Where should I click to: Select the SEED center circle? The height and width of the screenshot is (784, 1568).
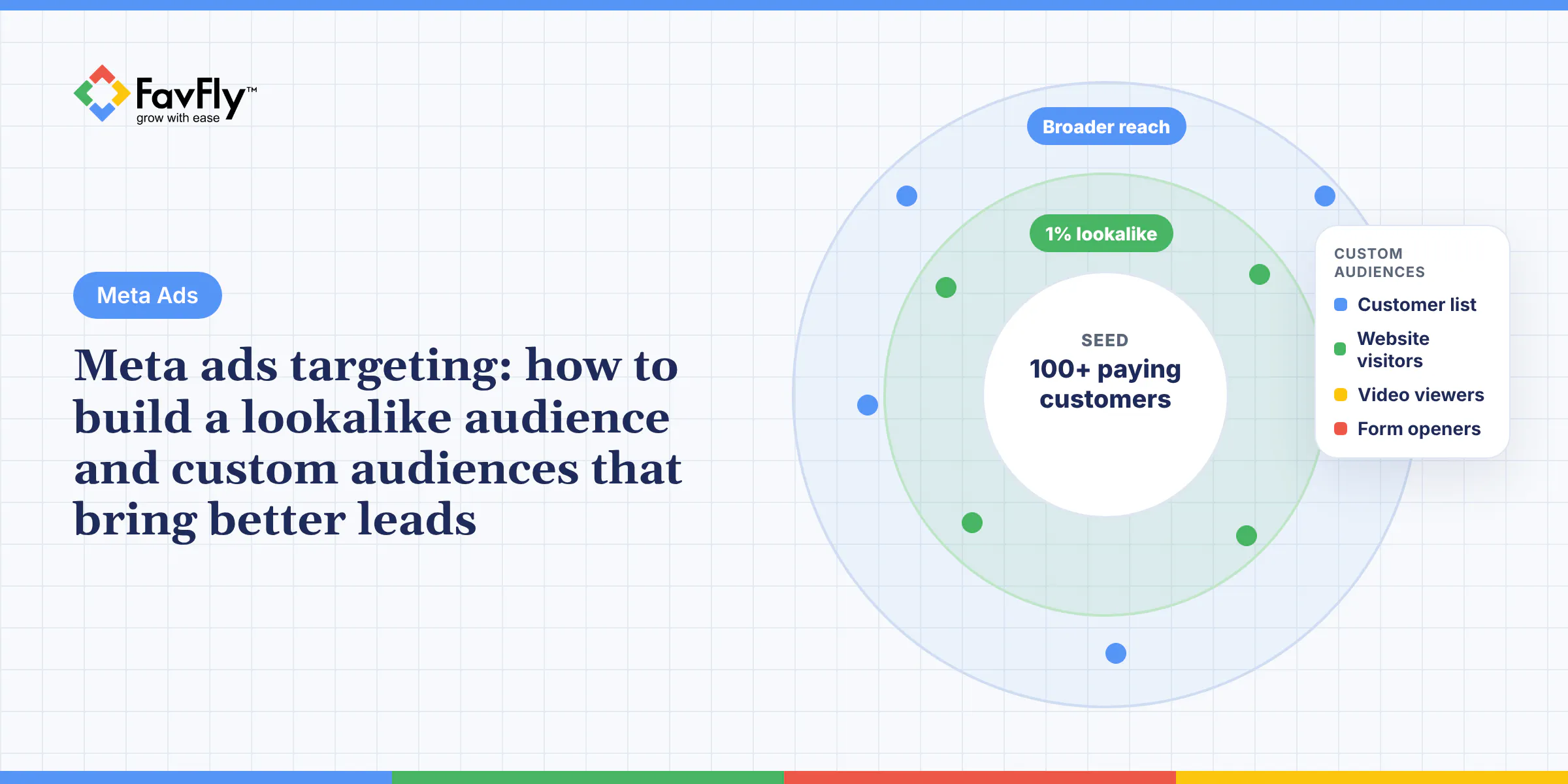[x=1105, y=395]
